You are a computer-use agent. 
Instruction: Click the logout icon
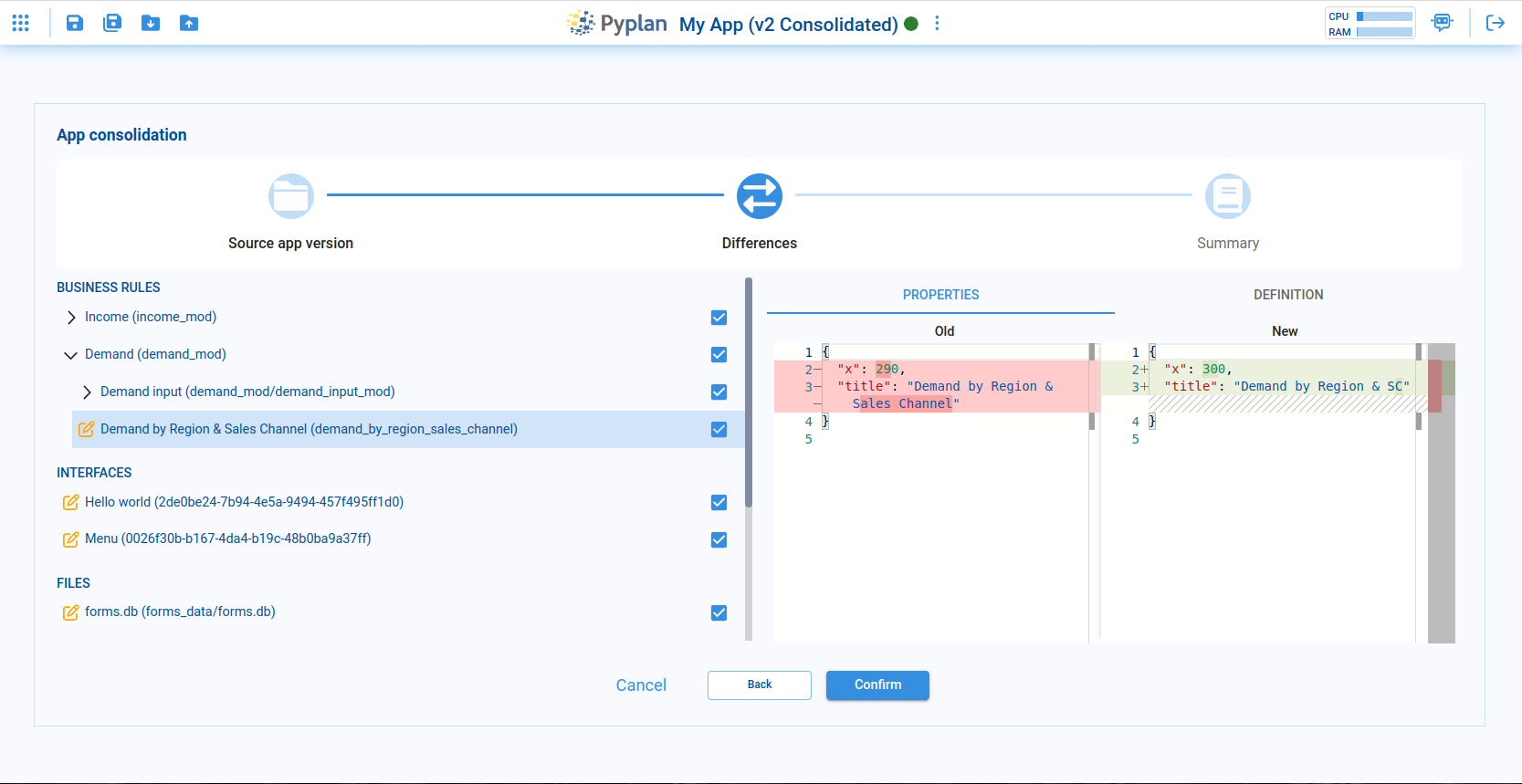(x=1496, y=23)
